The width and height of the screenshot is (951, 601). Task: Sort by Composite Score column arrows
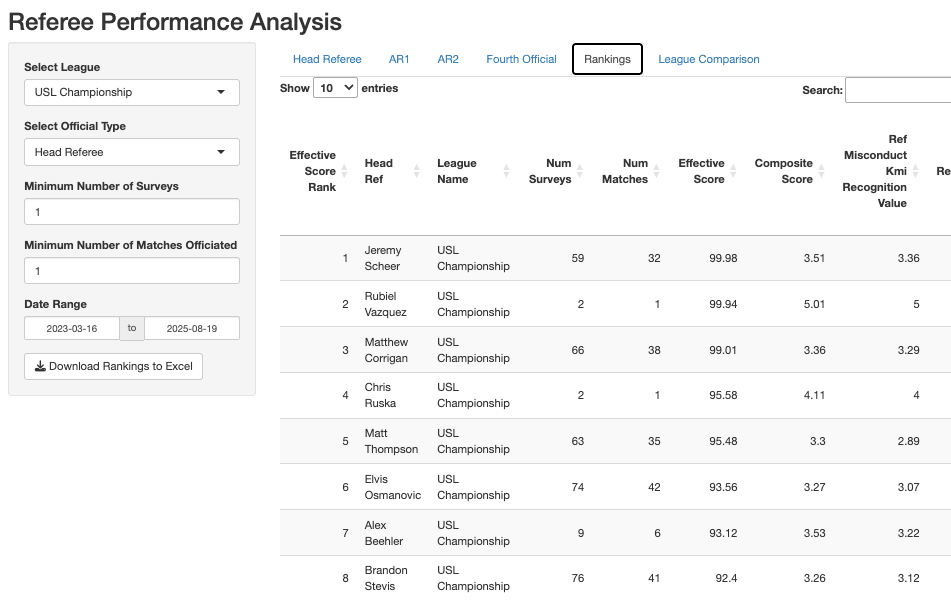pyautogui.click(x=822, y=171)
